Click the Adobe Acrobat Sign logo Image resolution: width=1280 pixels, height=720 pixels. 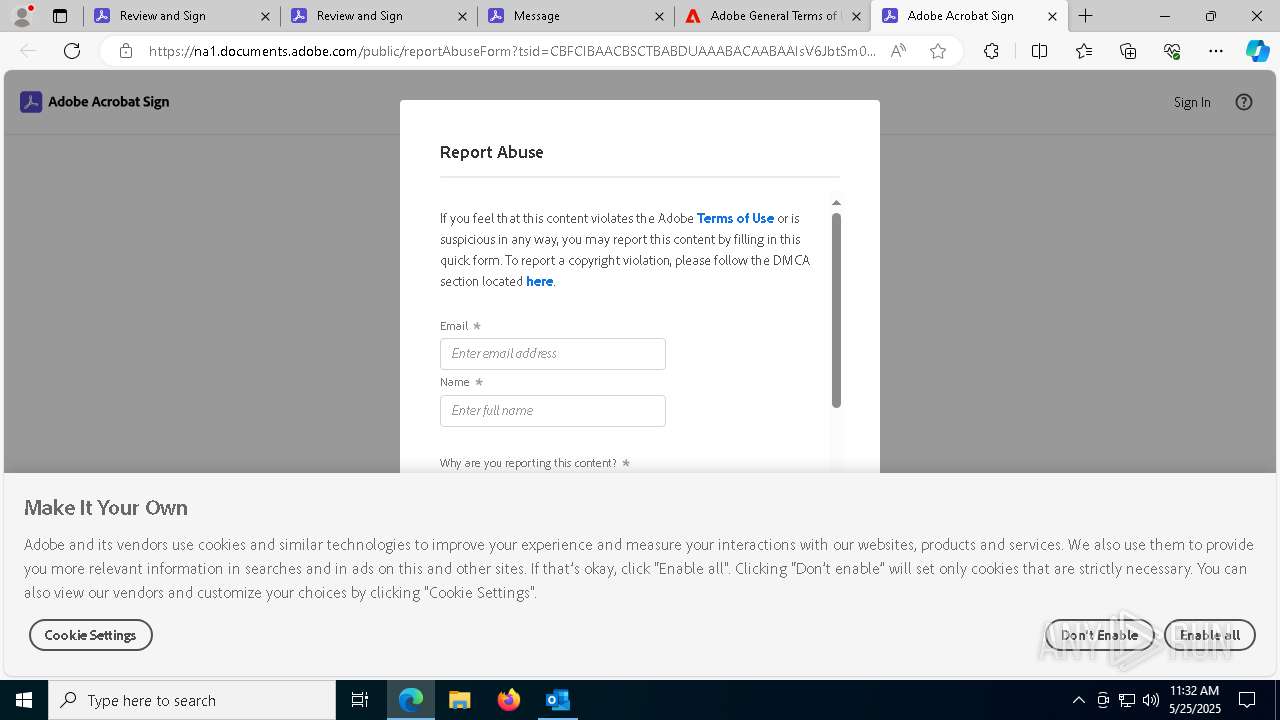95,102
